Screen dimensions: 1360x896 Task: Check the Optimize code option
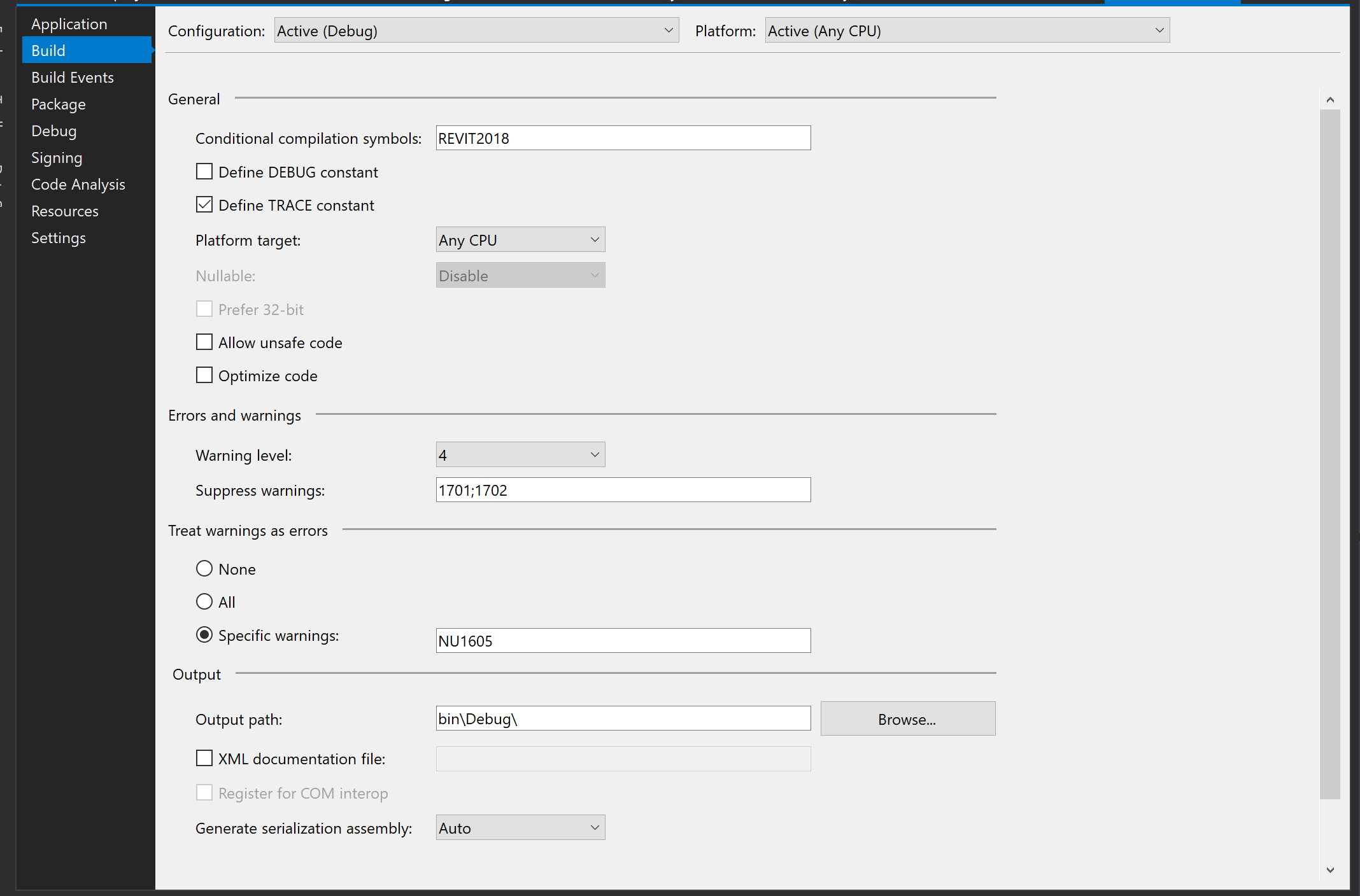tap(204, 375)
